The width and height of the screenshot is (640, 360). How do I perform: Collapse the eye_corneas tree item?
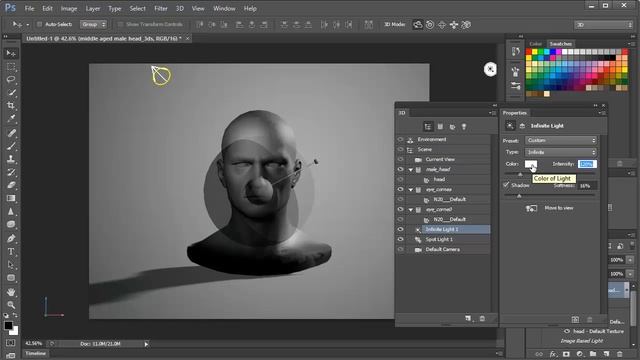(411, 189)
